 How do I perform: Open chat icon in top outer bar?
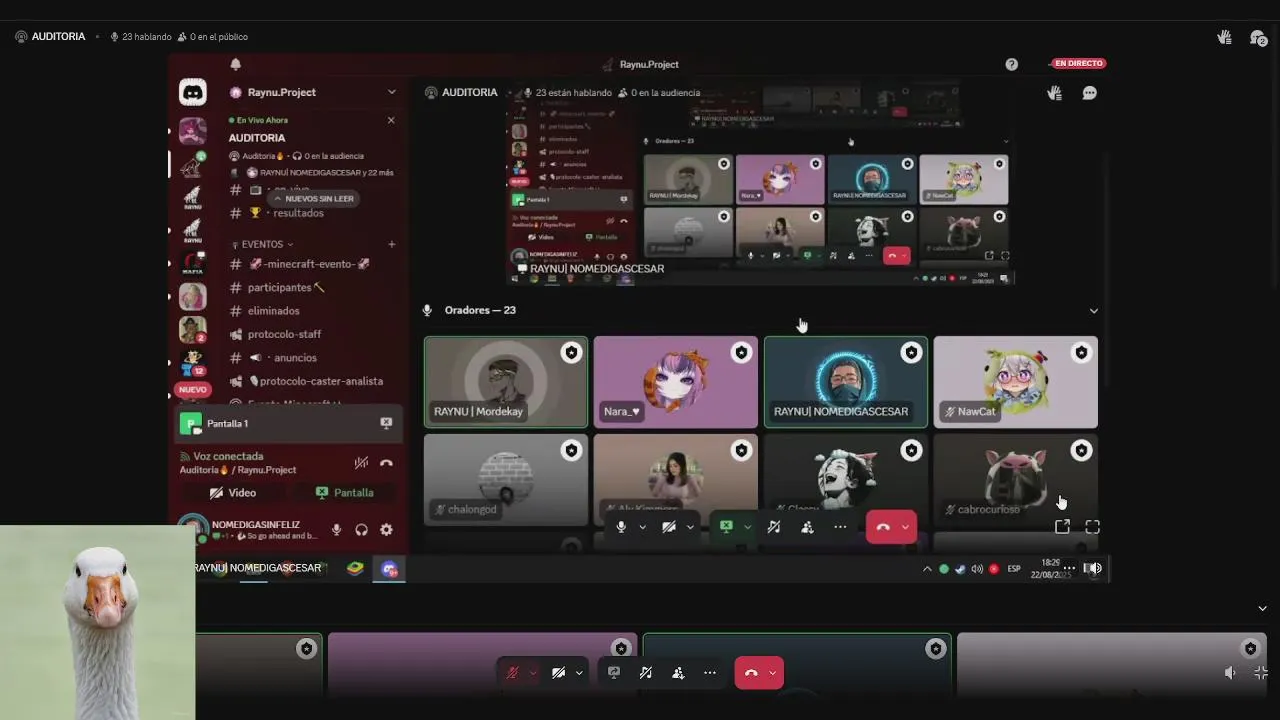click(1258, 38)
